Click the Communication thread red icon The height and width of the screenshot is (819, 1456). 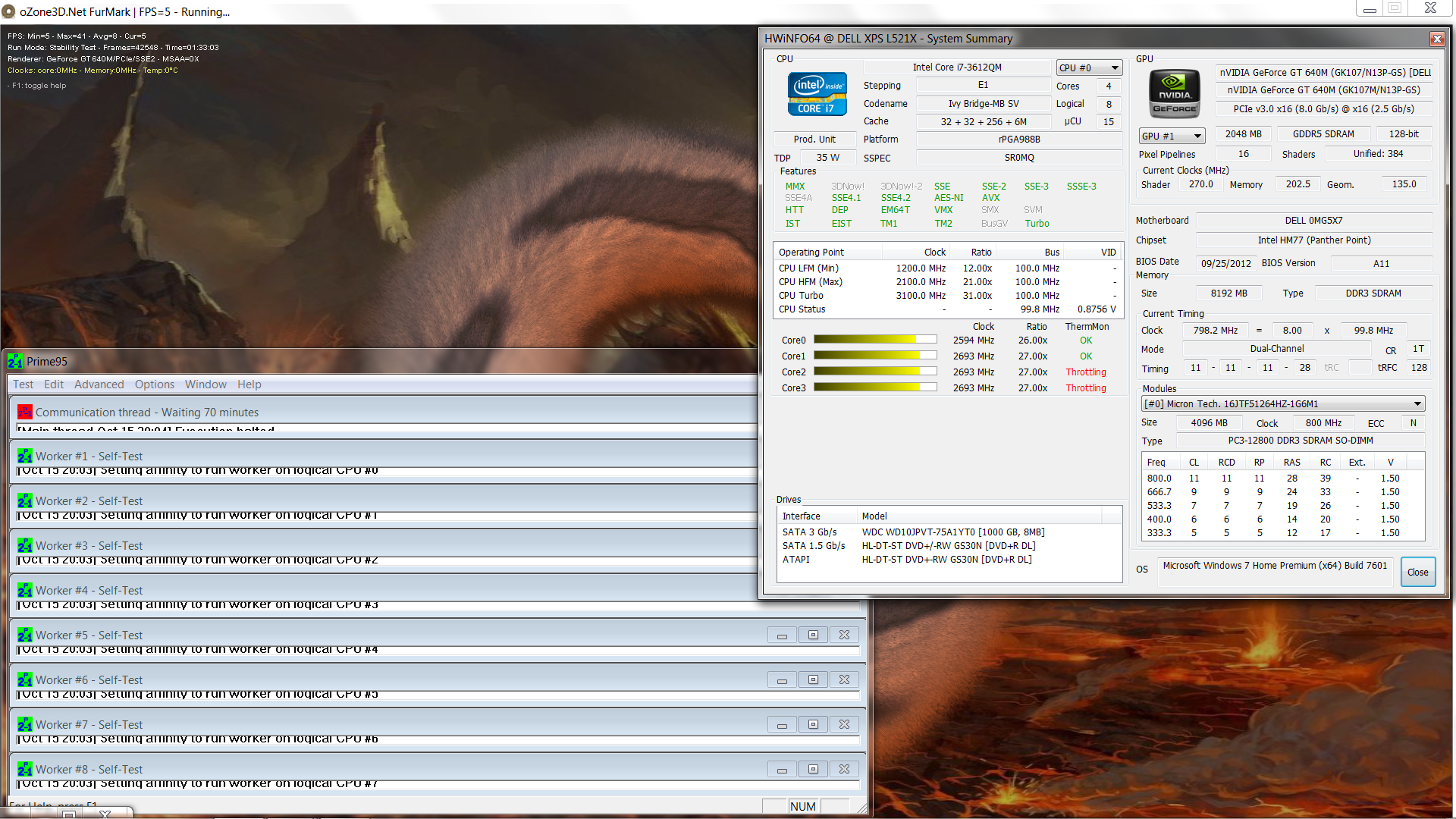pos(25,412)
